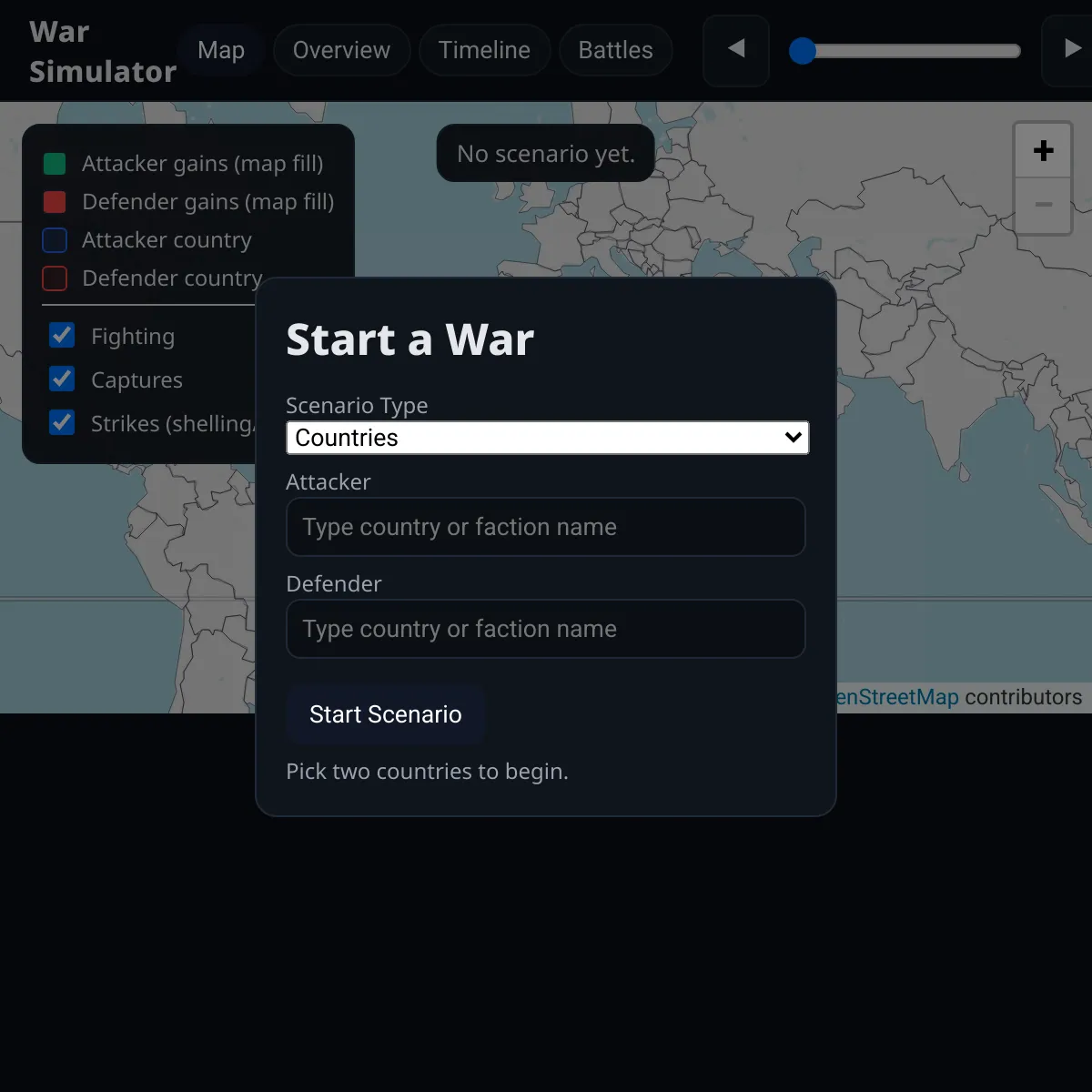The width and height of the screenshot is (1092, 1092).
Task: Click the timeline slider handle
Action: point(803,51)
